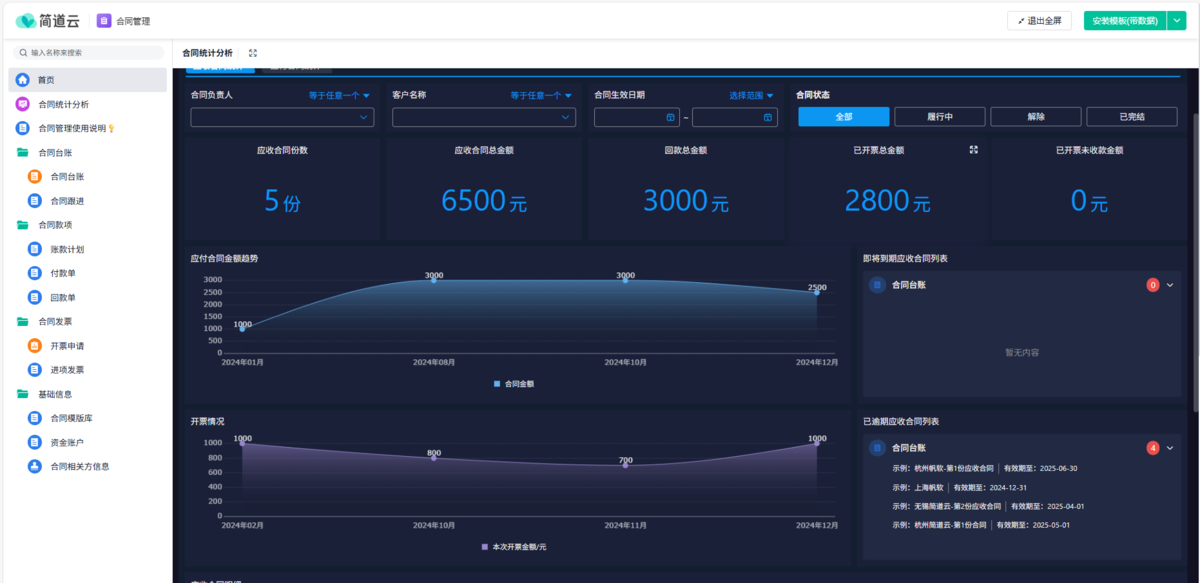Viewport: 1200px width, 583px height.
Task: Toggle the 合同金额 legend color swatch
Action: 497,383
